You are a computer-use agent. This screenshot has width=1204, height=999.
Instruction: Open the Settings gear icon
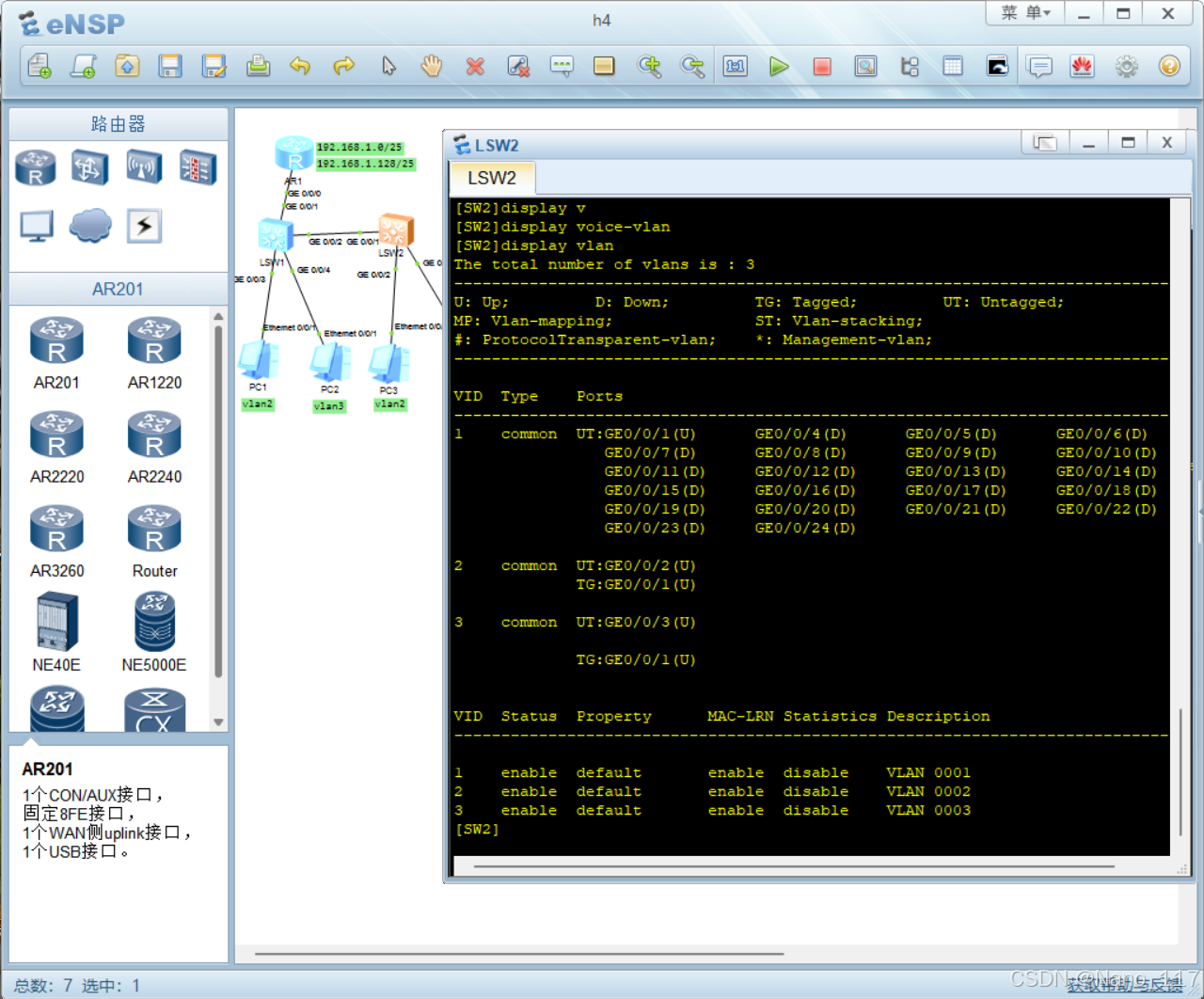tap(1126, 66)
